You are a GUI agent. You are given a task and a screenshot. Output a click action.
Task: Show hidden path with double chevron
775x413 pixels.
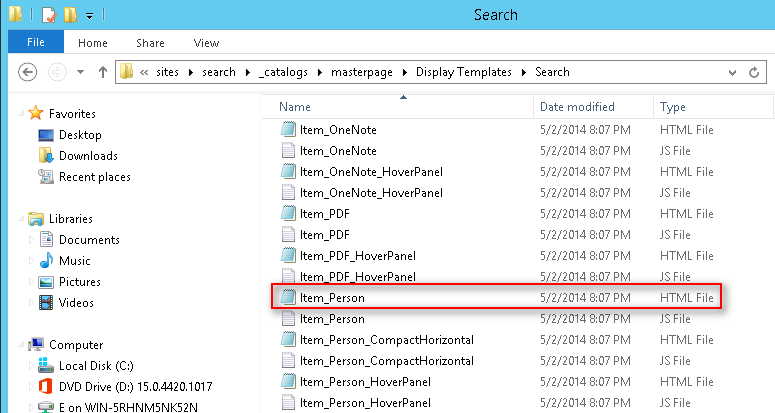(x=144, y=73)
